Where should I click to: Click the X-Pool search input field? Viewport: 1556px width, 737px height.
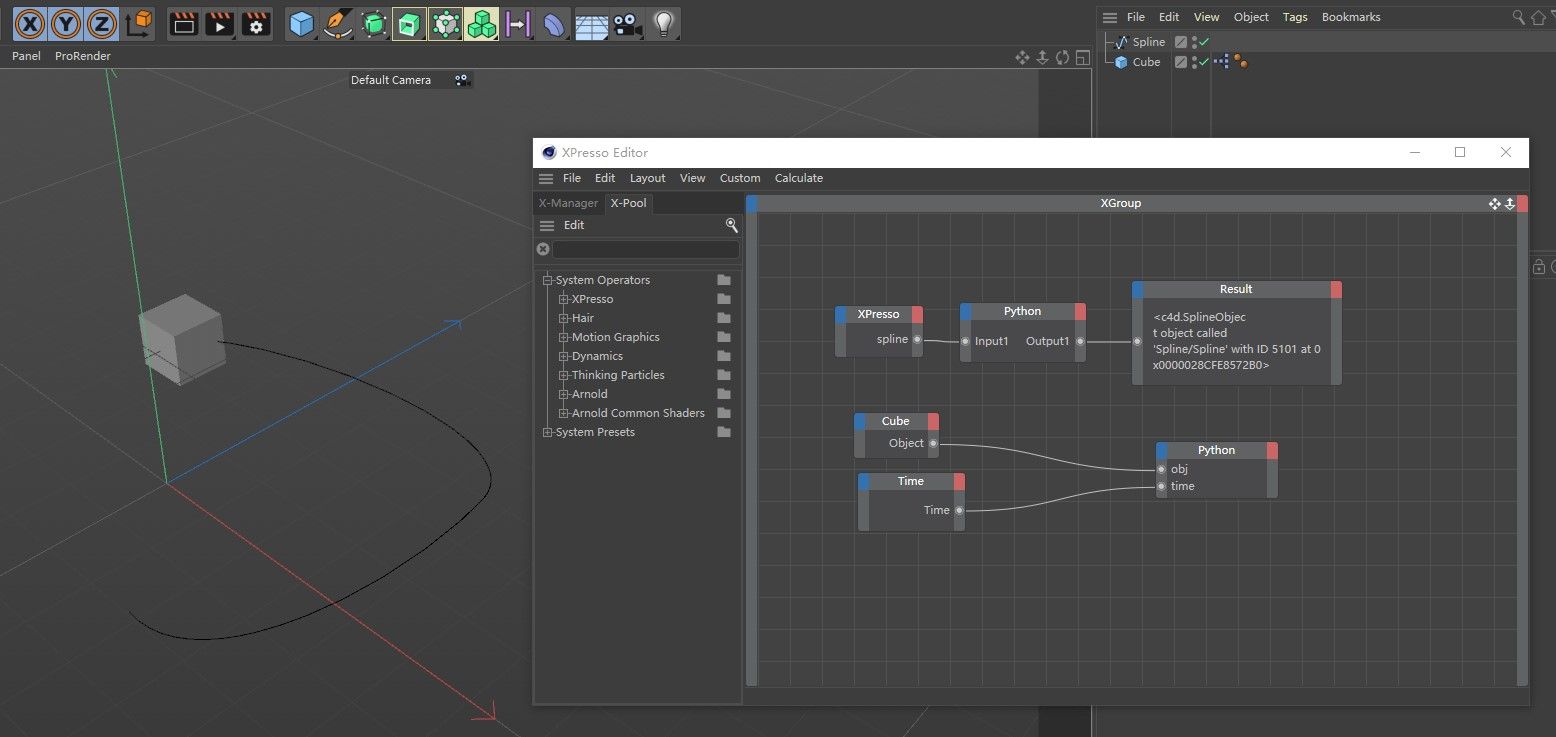(646, 249)
